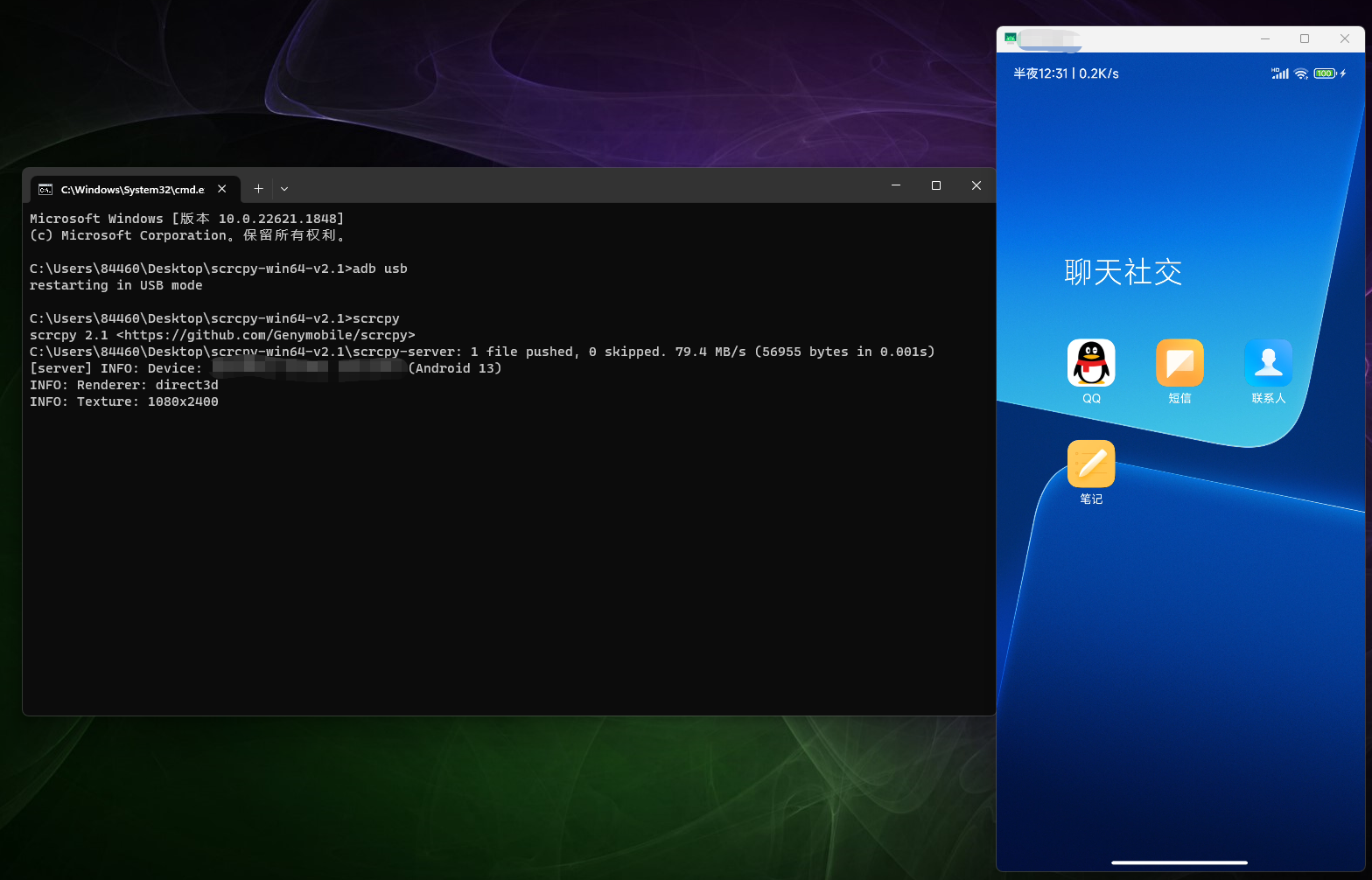Click the scrcpy window title icon
This screenshot has width=1372, height=880.
point(1011,38)
